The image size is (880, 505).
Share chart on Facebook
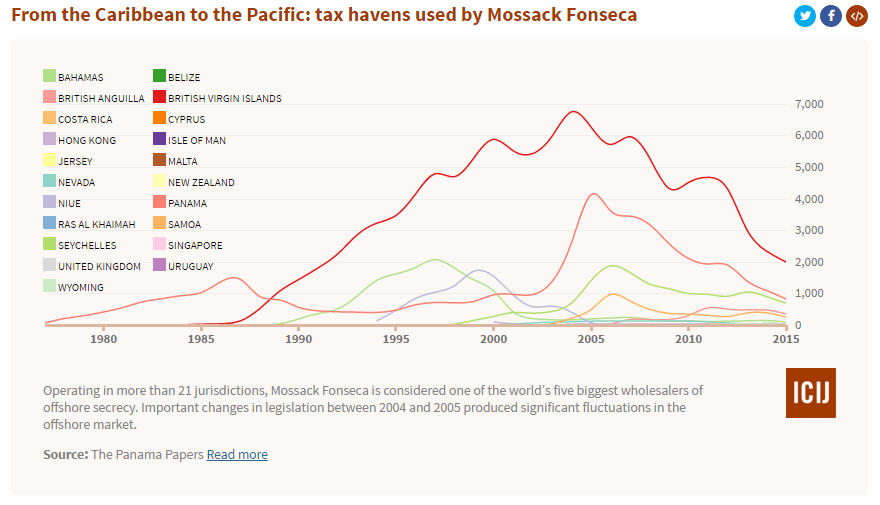831,16
